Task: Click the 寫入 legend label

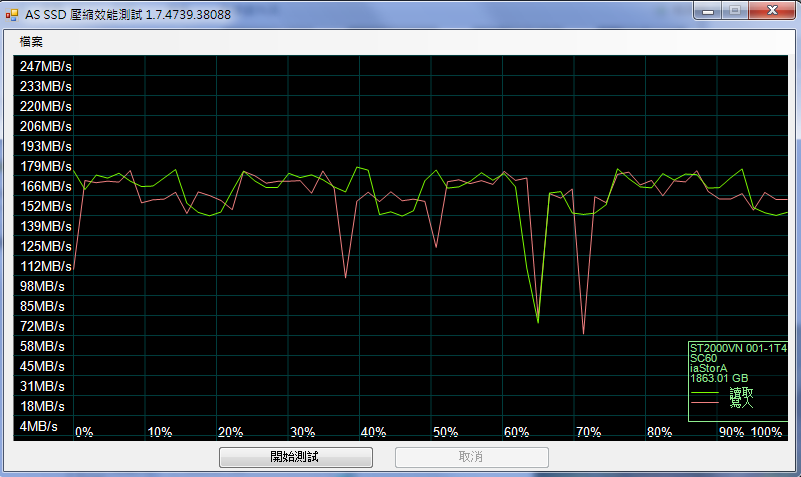Action: tap(741, 403)
